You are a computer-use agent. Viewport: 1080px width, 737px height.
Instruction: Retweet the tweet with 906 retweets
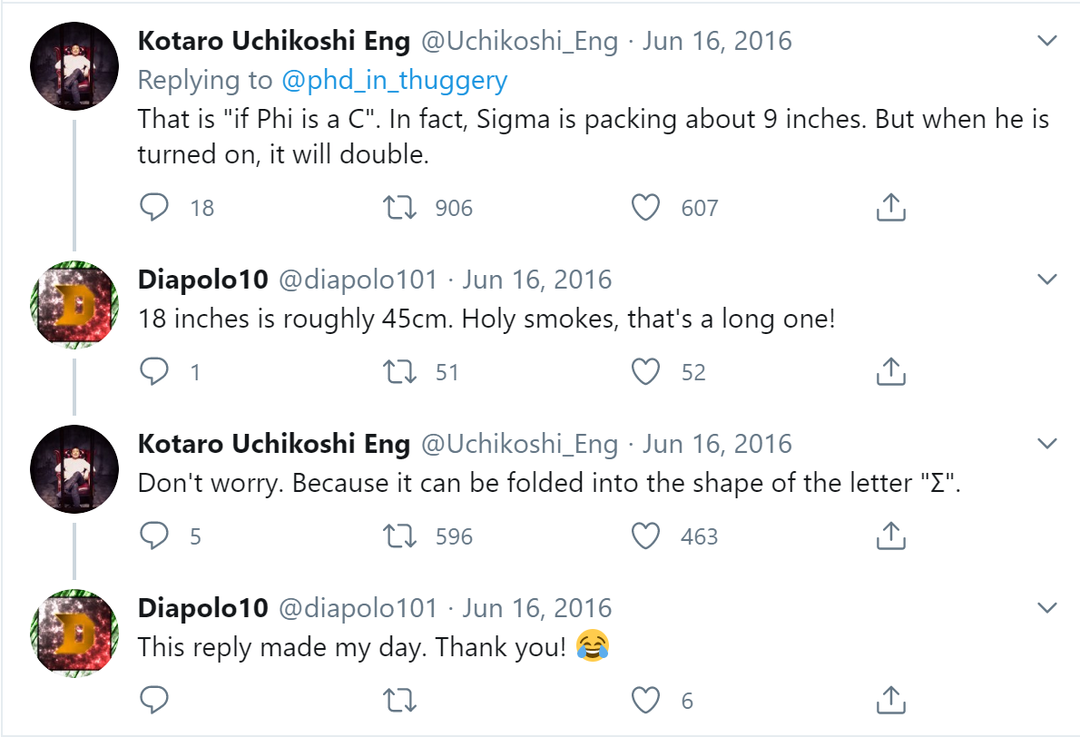click(400, 207)
